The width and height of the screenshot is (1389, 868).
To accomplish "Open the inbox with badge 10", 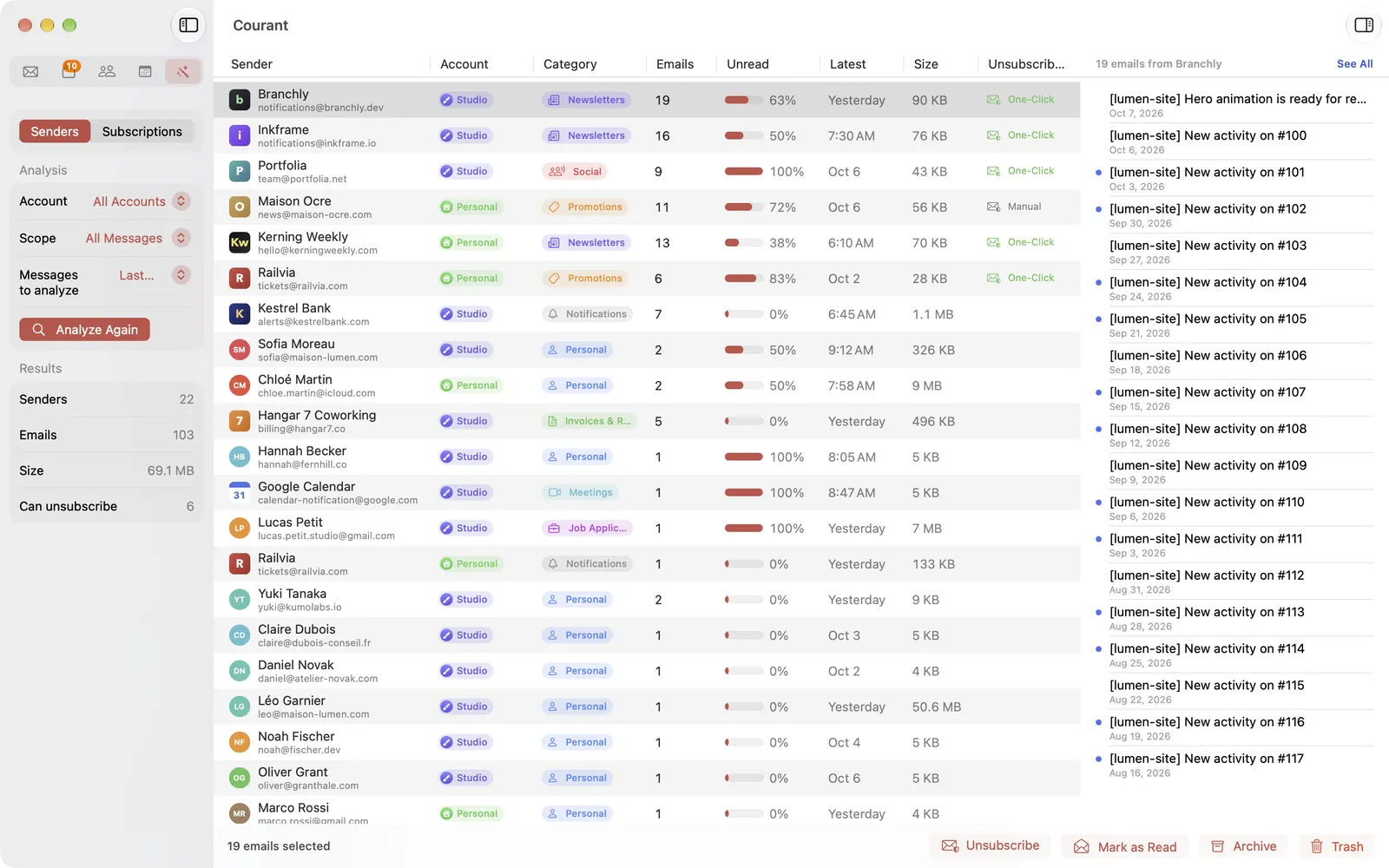I will [x=69, y=71].
